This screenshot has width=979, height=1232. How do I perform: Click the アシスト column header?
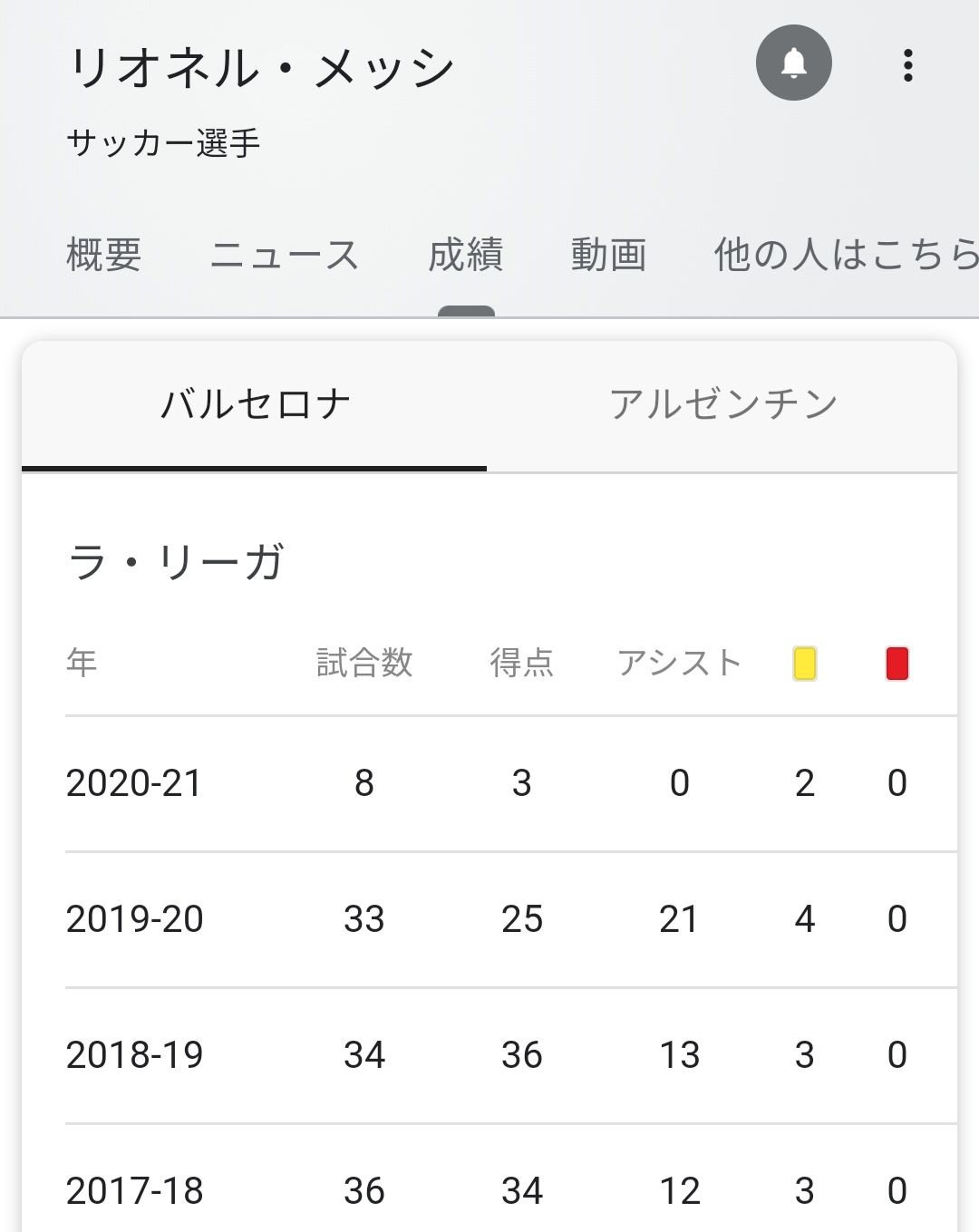[679, 663]
